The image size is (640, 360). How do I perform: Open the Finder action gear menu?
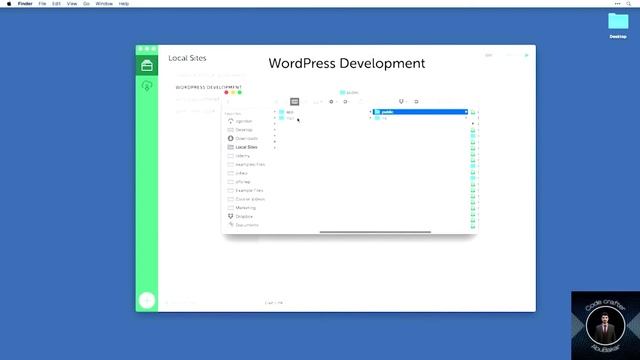pos(331,102)
